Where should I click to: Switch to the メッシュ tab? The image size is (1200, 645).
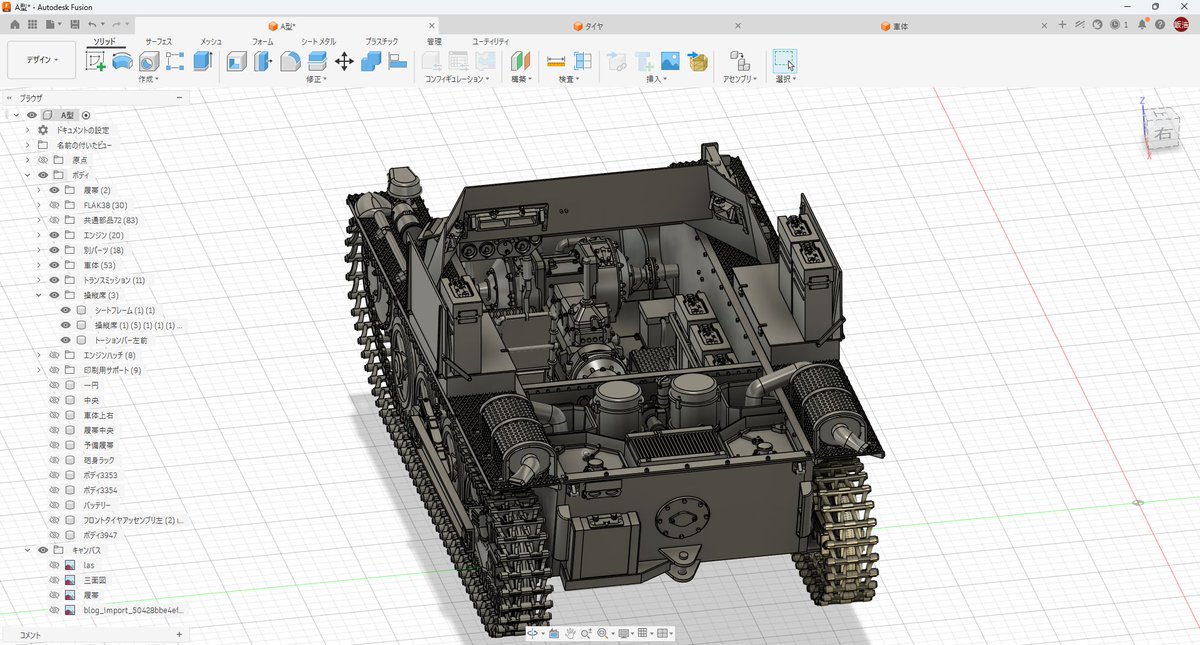[x=211, y=41]
